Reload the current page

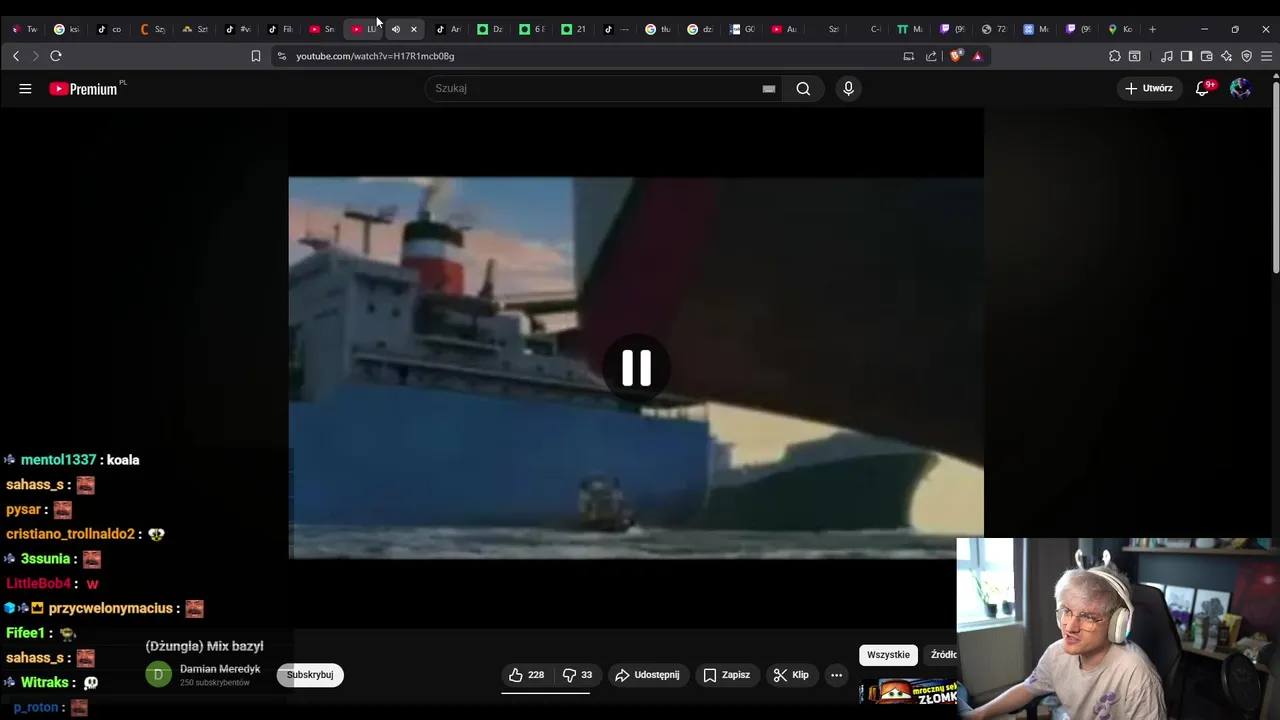tap(56, 56)
